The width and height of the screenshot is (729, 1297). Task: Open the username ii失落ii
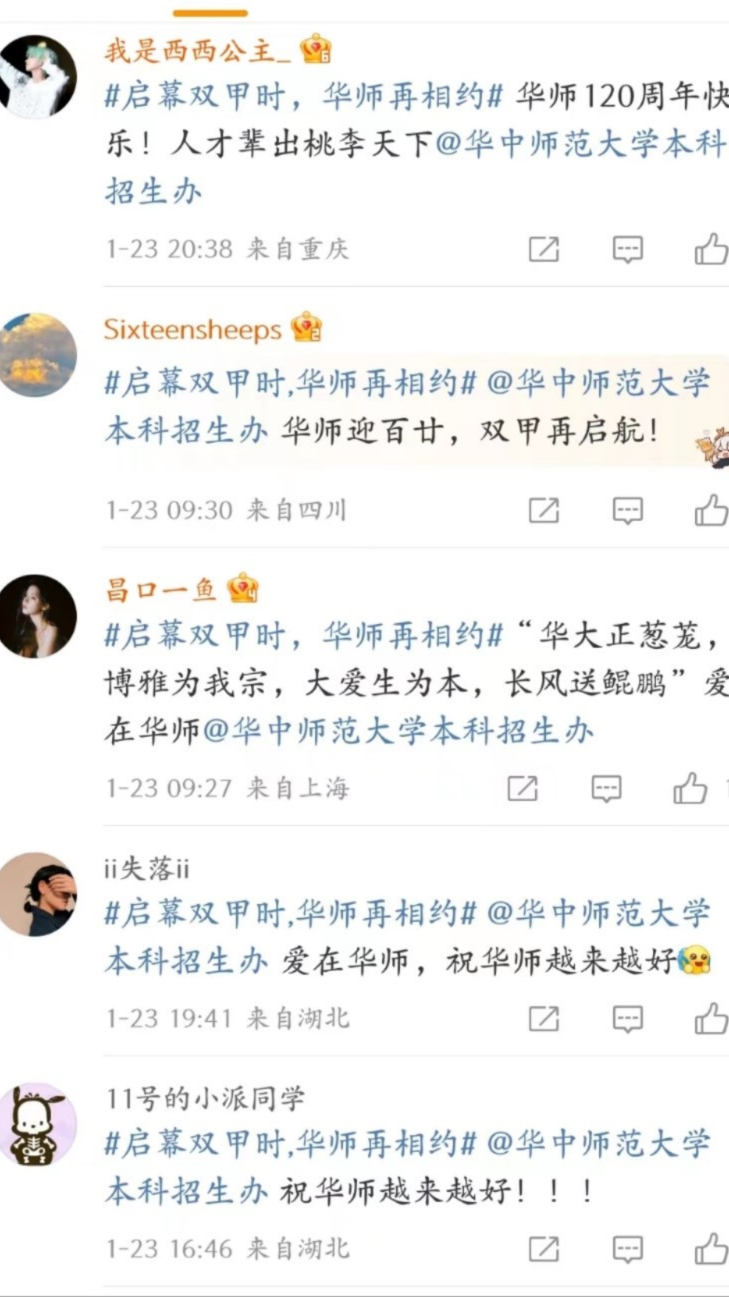[147, 868]
